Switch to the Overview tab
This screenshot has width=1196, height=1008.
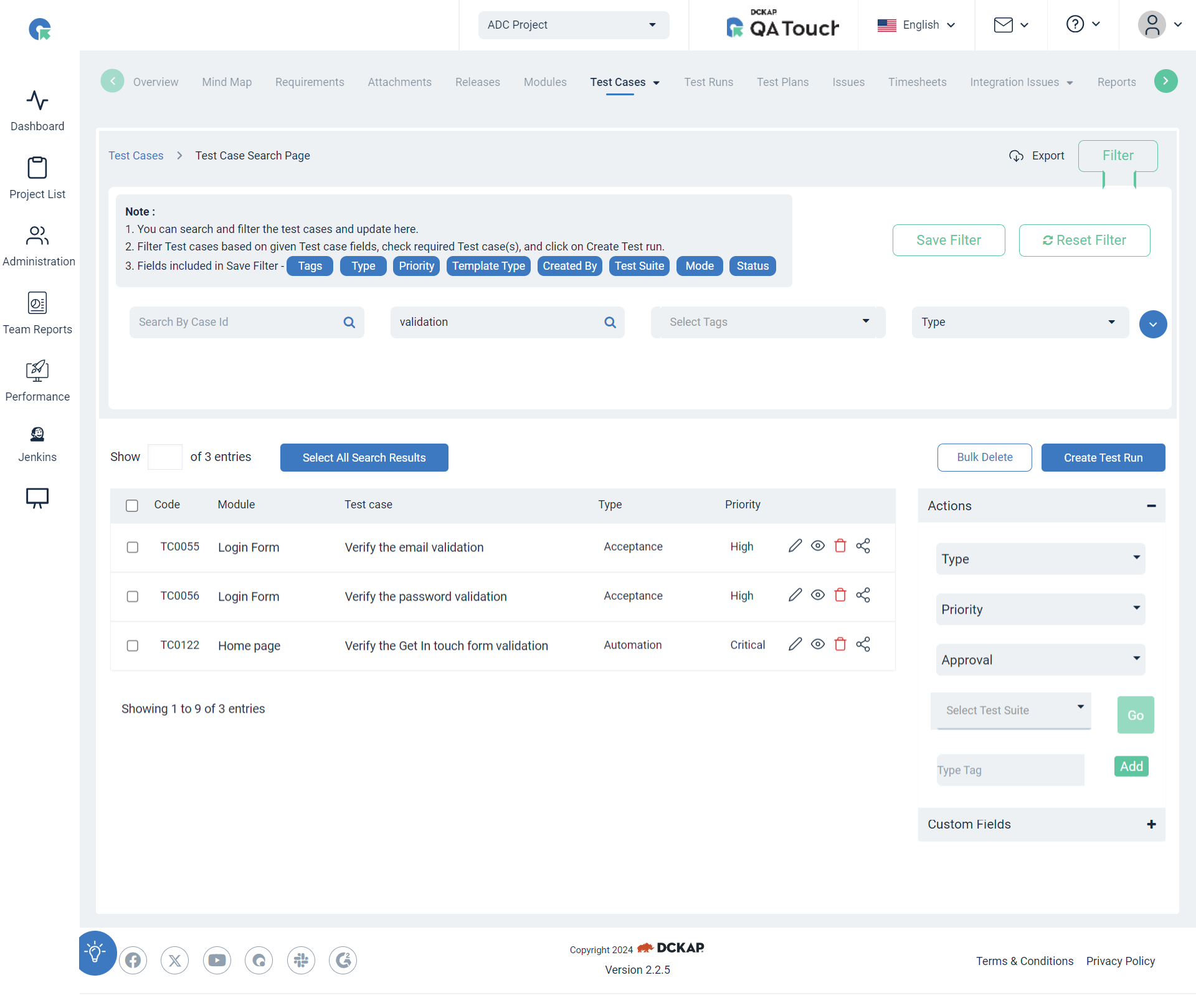[156, 82]
